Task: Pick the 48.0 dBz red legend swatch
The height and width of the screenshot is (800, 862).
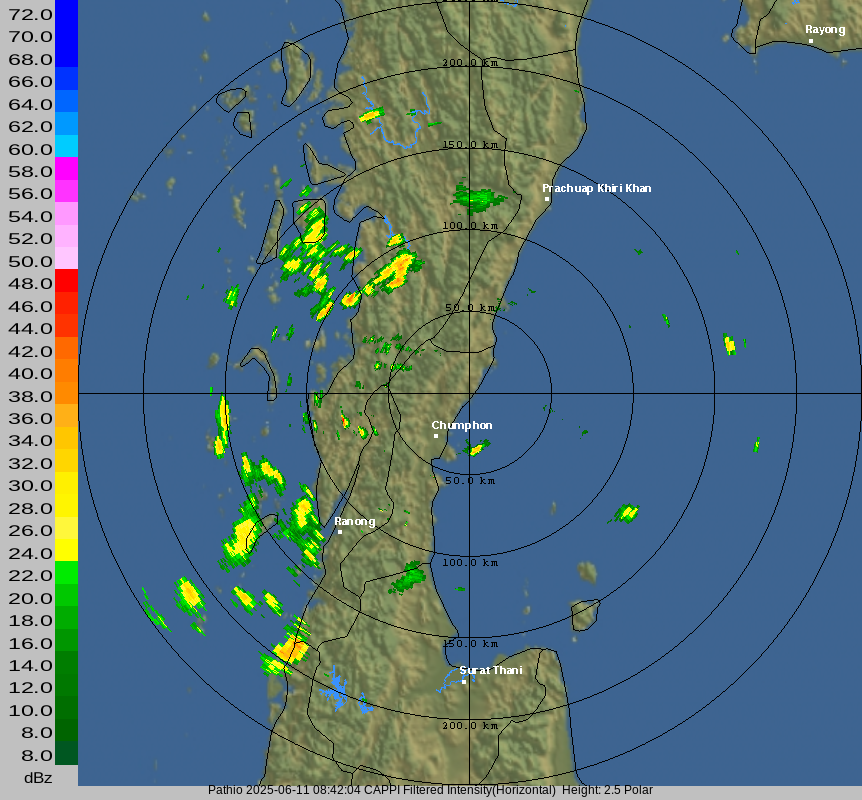Action: point(66,281)
